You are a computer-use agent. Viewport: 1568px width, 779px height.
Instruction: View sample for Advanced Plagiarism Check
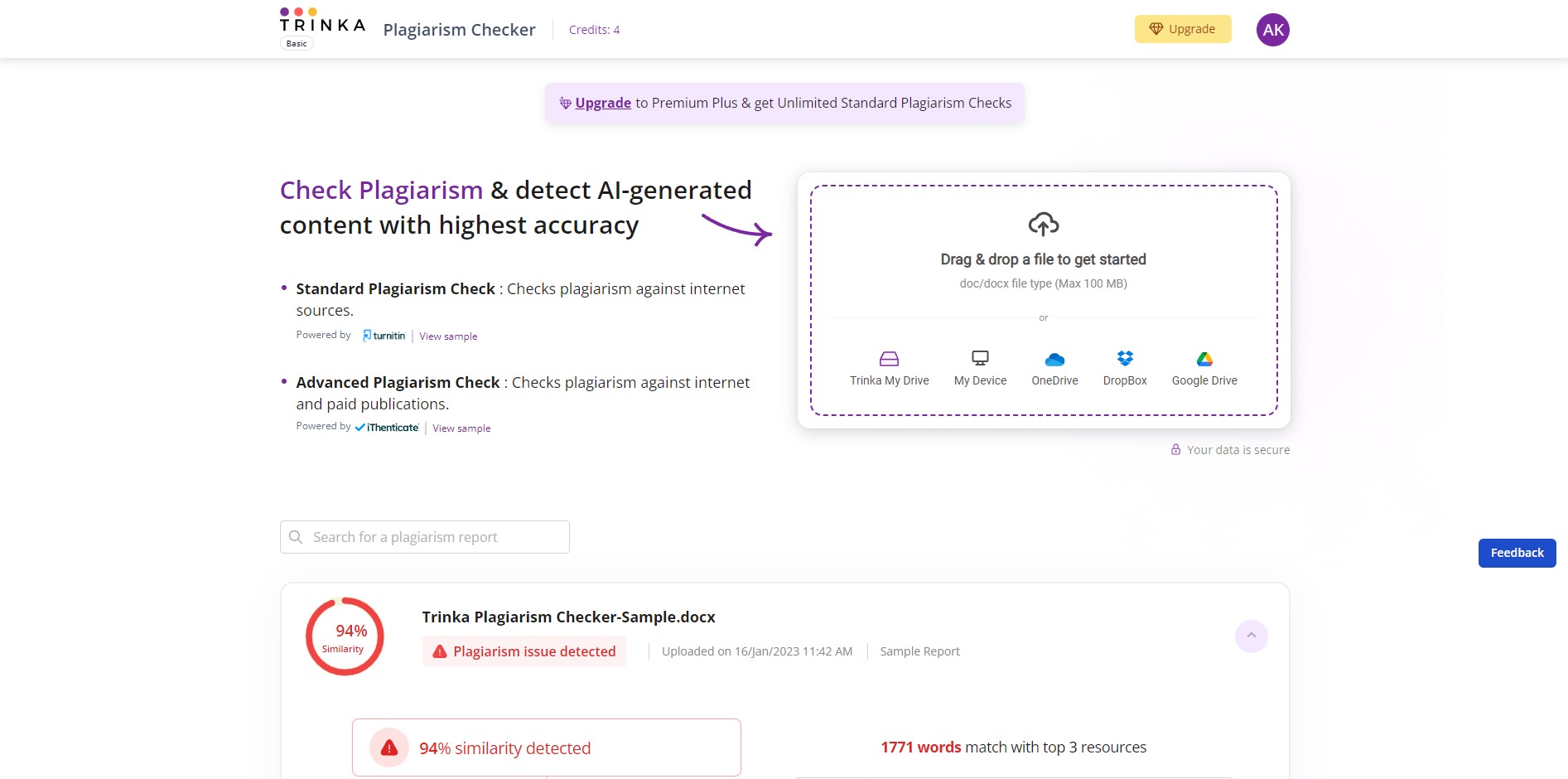tap(461, 428)
